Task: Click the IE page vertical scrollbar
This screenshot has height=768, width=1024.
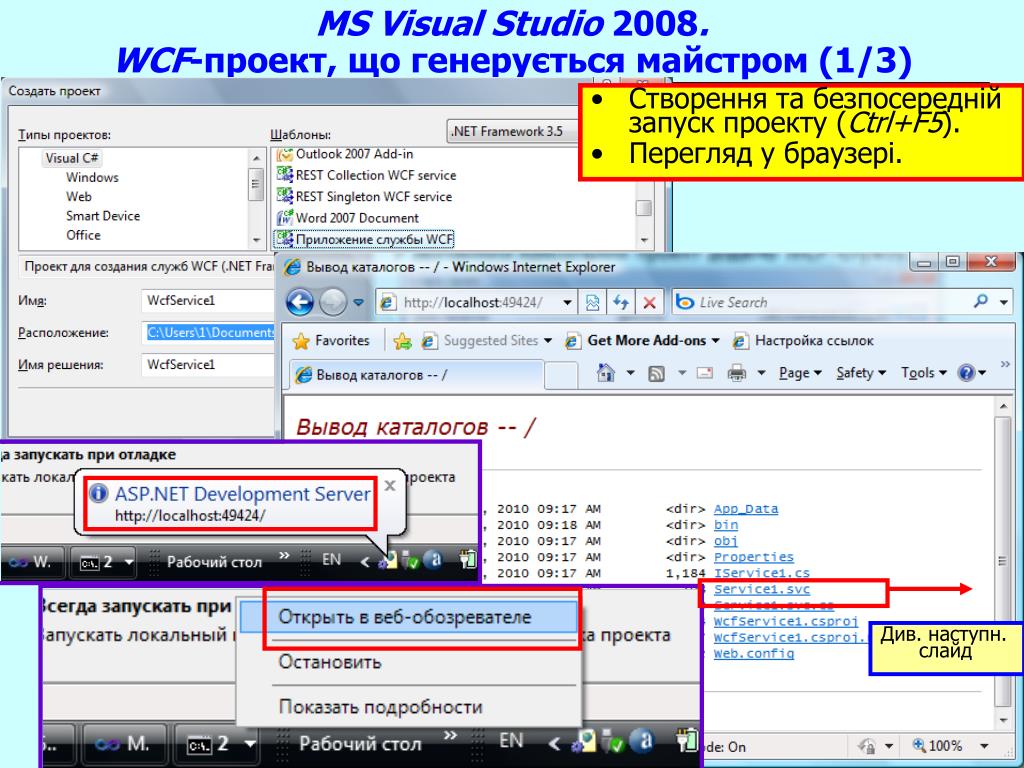Action: pos(1003,561)
